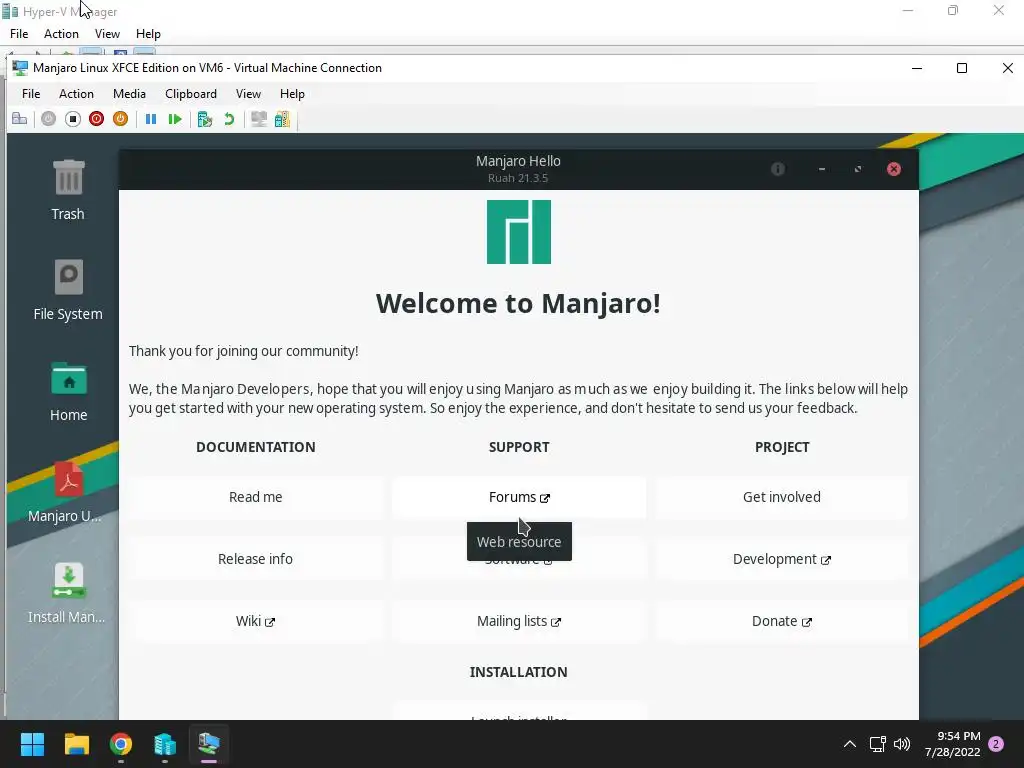Image resolution: width=1024 pixels, height=768 pixels.
Task: Click the greyed-out Start VM icon
Action: point(48,119)
